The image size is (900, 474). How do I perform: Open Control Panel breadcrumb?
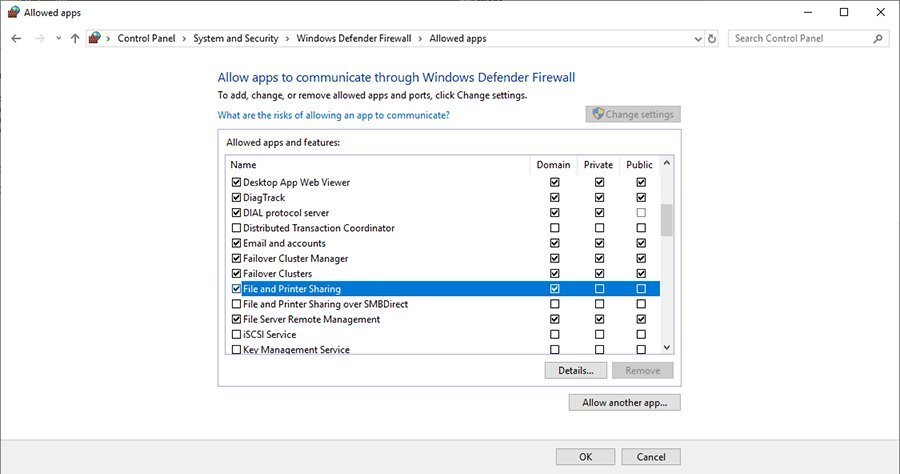(146, 38)
